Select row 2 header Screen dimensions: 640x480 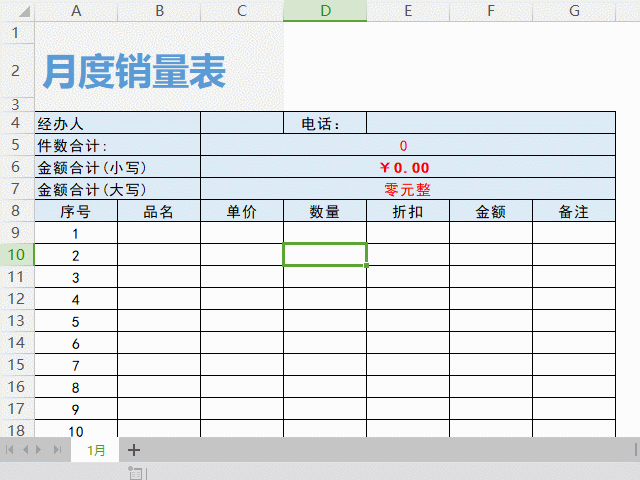click(16, 71)
